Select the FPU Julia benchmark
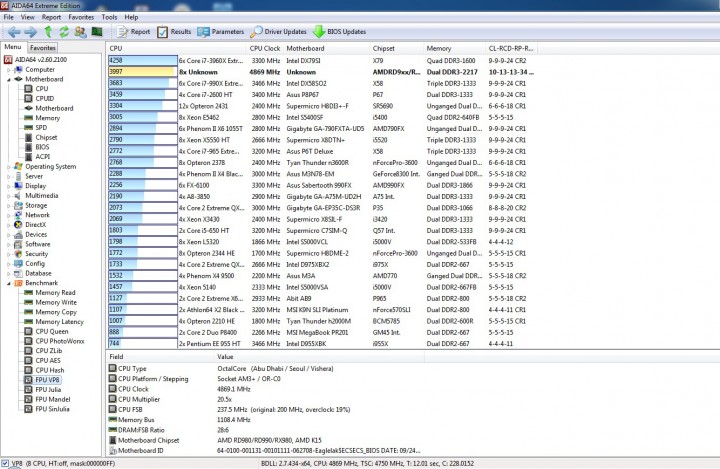Viewport: 720px width, 469px height. [43, 390]
